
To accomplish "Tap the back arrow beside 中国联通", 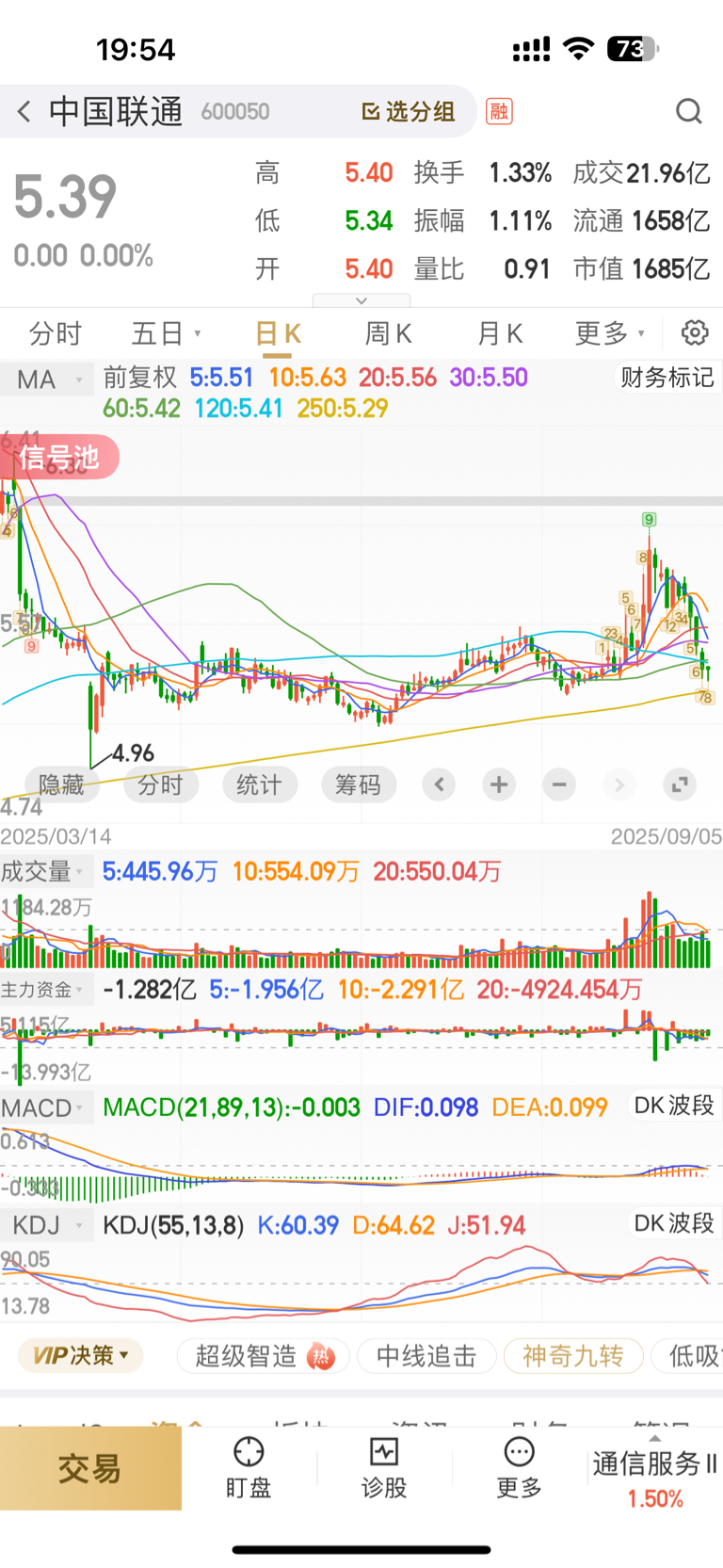I will point(24,111).
